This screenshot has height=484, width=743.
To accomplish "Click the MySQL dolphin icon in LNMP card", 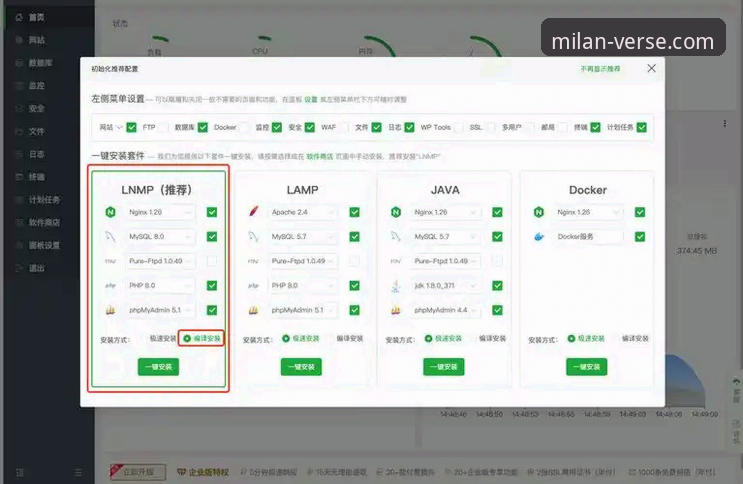I will click(110, 236).
